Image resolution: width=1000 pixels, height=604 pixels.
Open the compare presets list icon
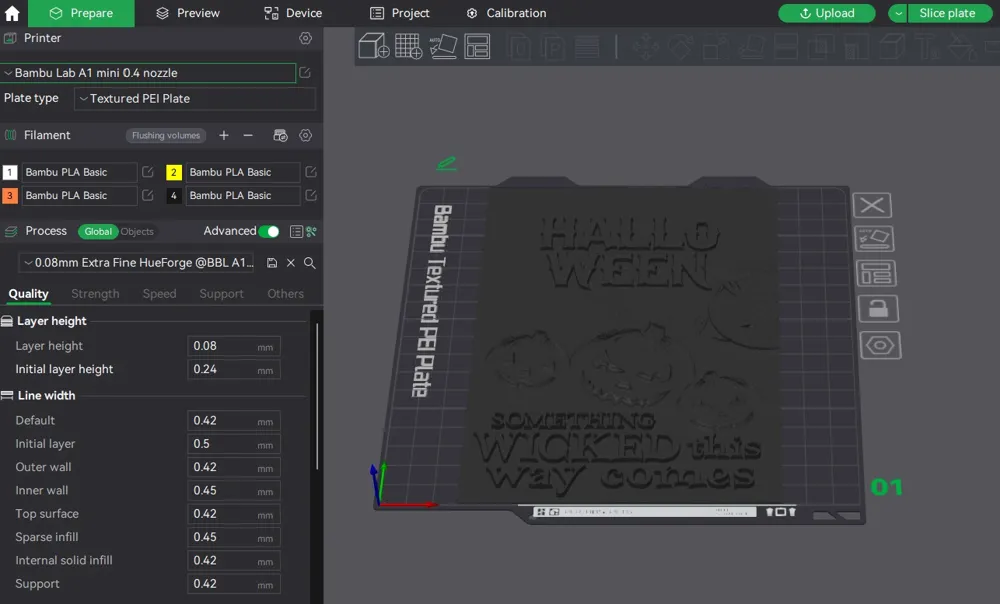point(296,232)
